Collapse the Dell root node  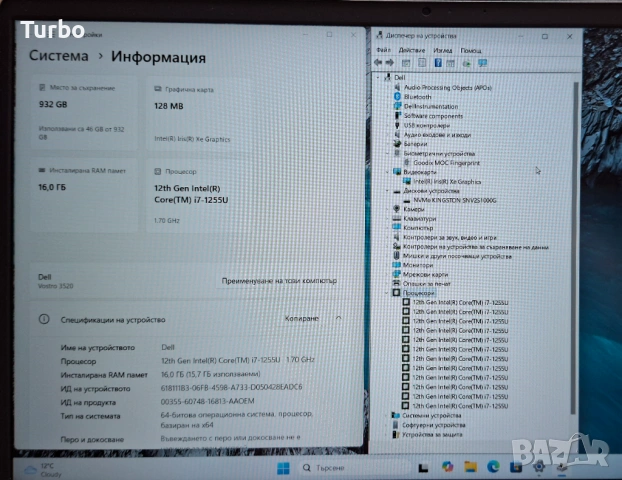378,77
